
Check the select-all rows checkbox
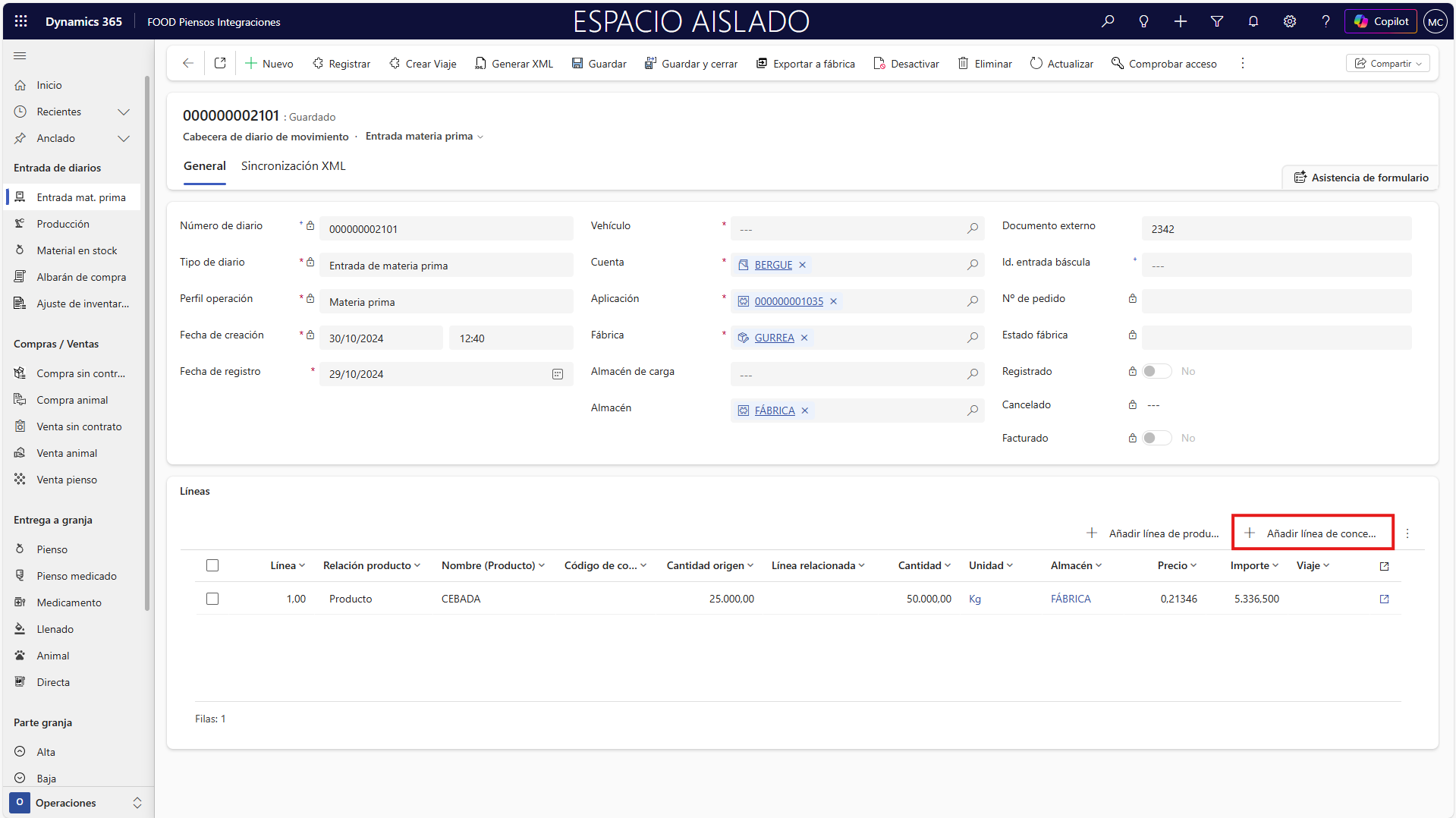(x=212, y=565)
